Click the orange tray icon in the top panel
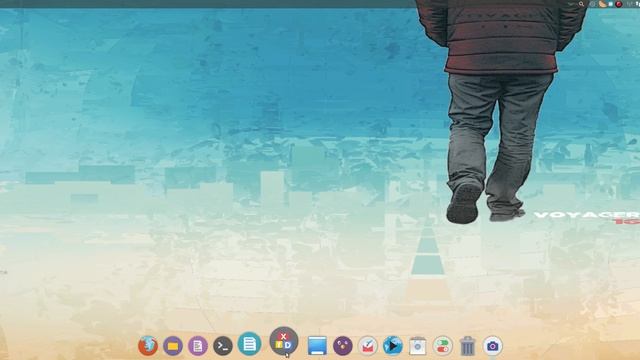 click(603, 4)
